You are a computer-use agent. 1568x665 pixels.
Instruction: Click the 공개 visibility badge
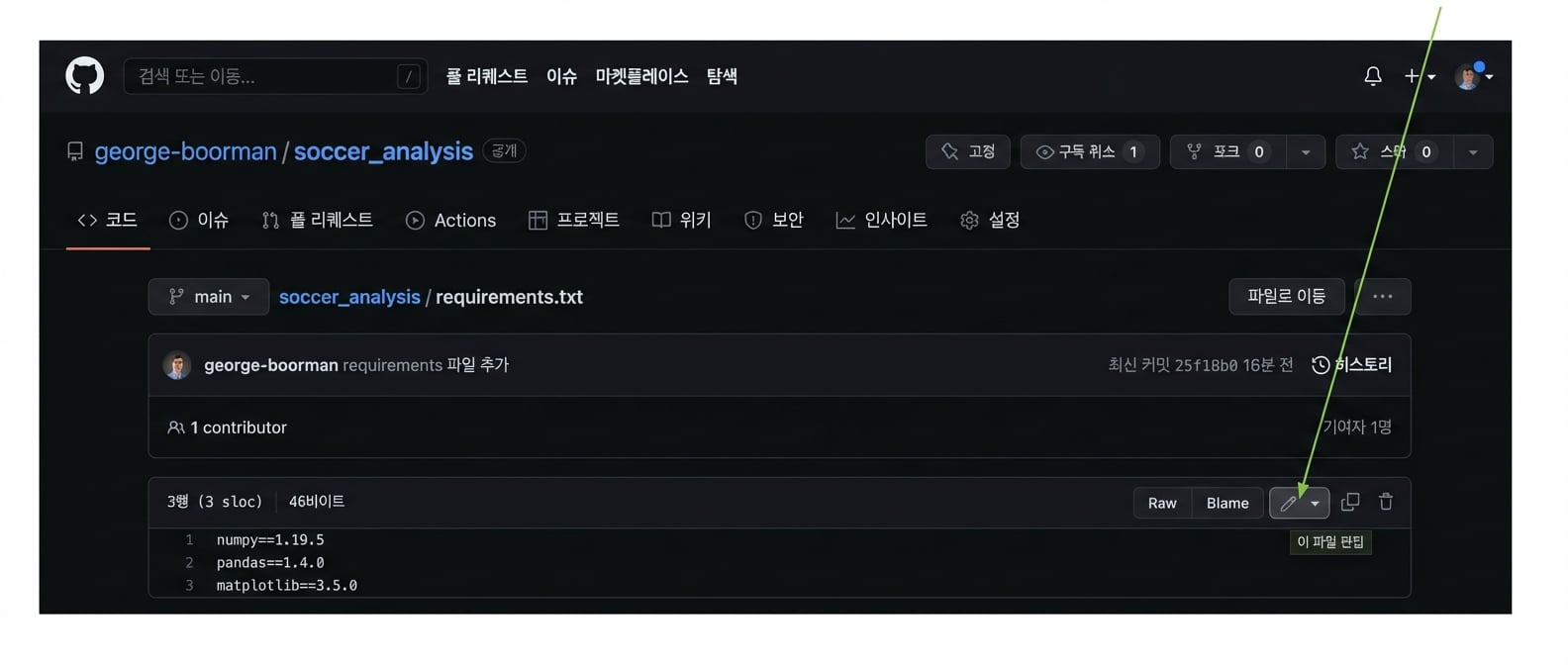(x=504, y=150)
